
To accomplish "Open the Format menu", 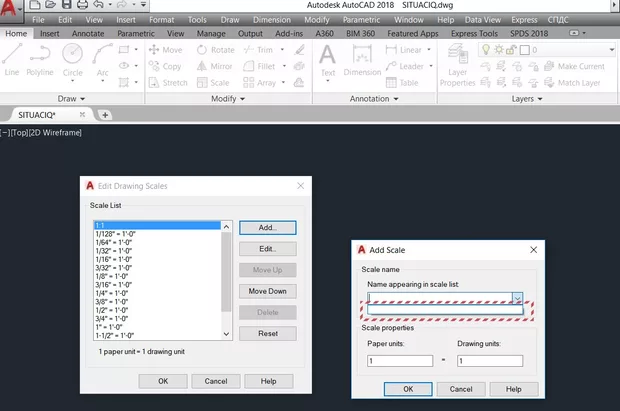I will point(161,20).
